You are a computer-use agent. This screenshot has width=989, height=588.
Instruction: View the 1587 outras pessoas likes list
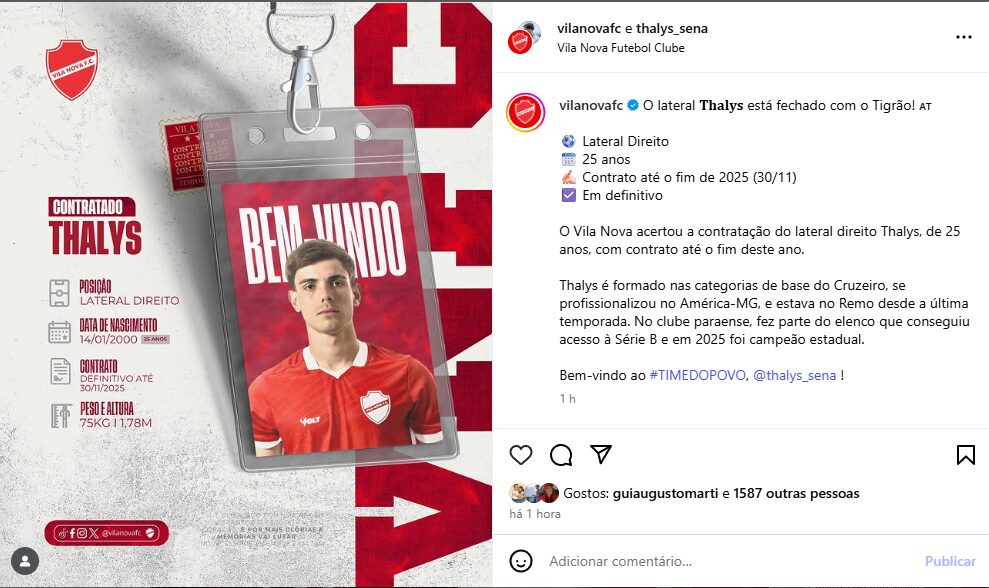[x=796, y=493]
